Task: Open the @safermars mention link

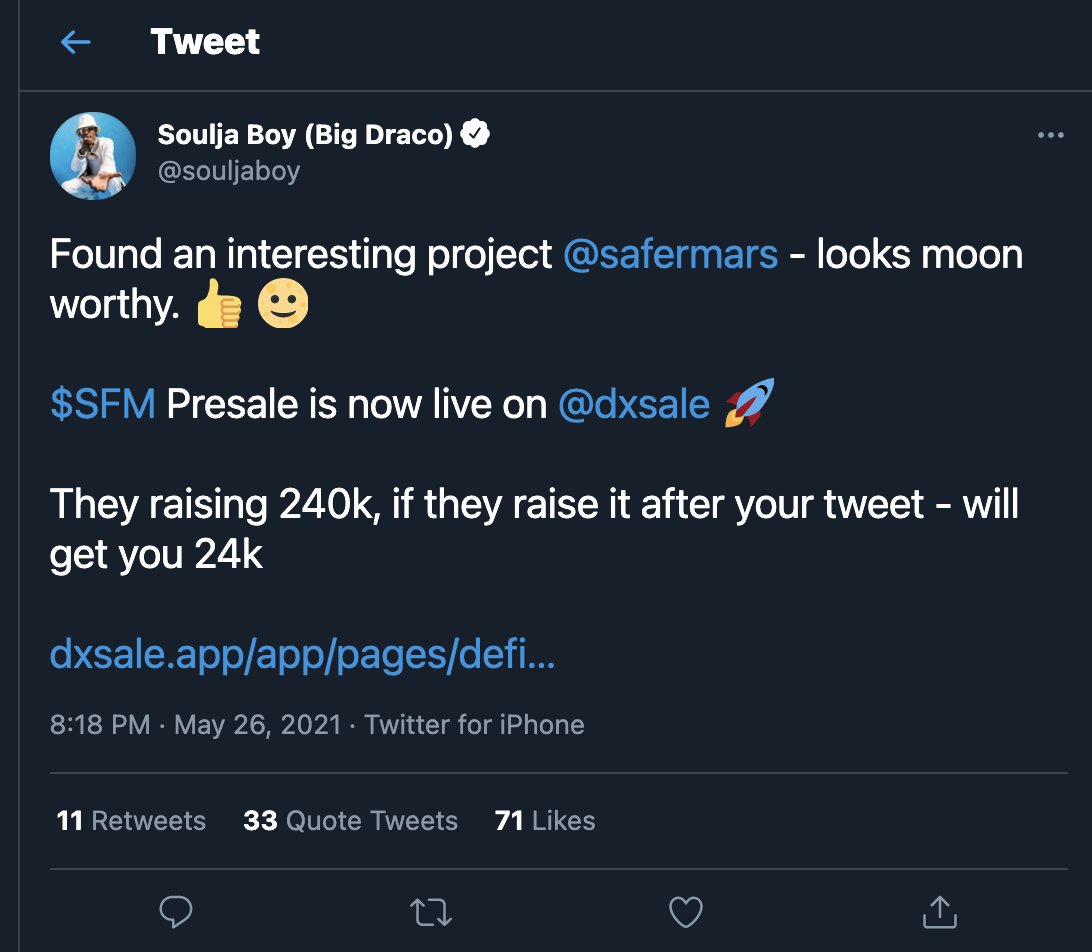Action: [670, 254]
